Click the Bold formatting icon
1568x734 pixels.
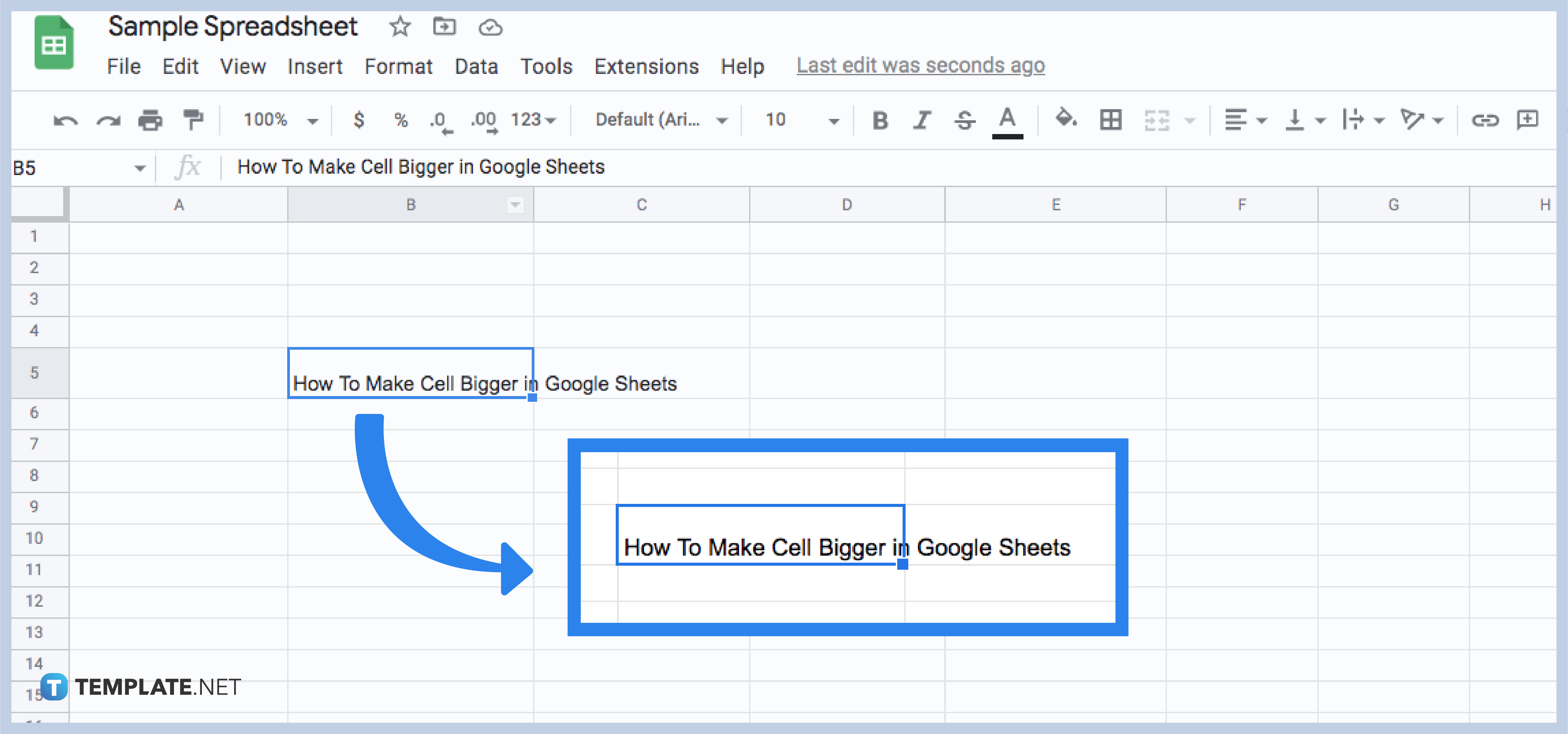pos(878,120)
